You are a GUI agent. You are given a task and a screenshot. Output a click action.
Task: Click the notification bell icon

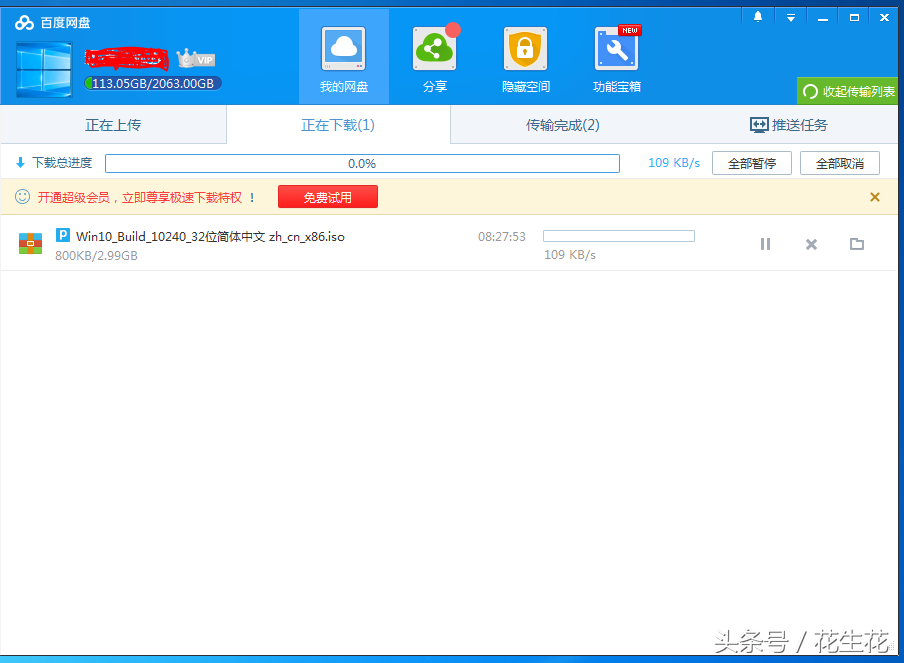tap(758, 17)
